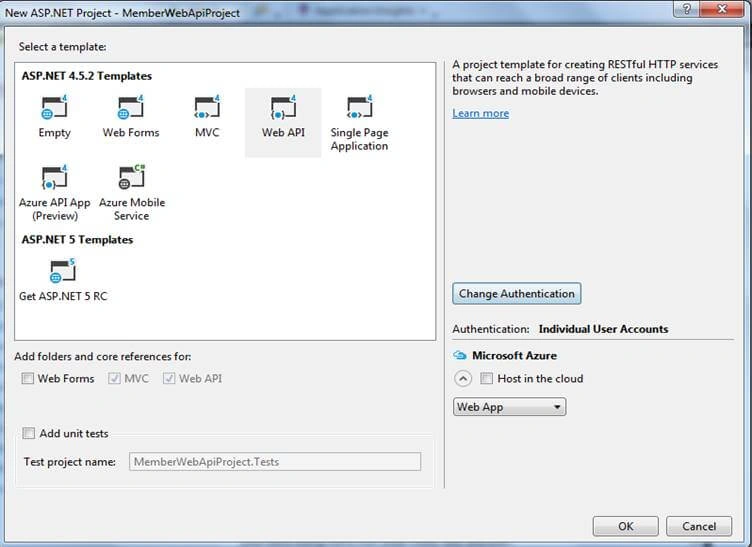752x547 pixels.
Task: Dismiss dialog with Cancel button
Action: [x=699, y=526]
